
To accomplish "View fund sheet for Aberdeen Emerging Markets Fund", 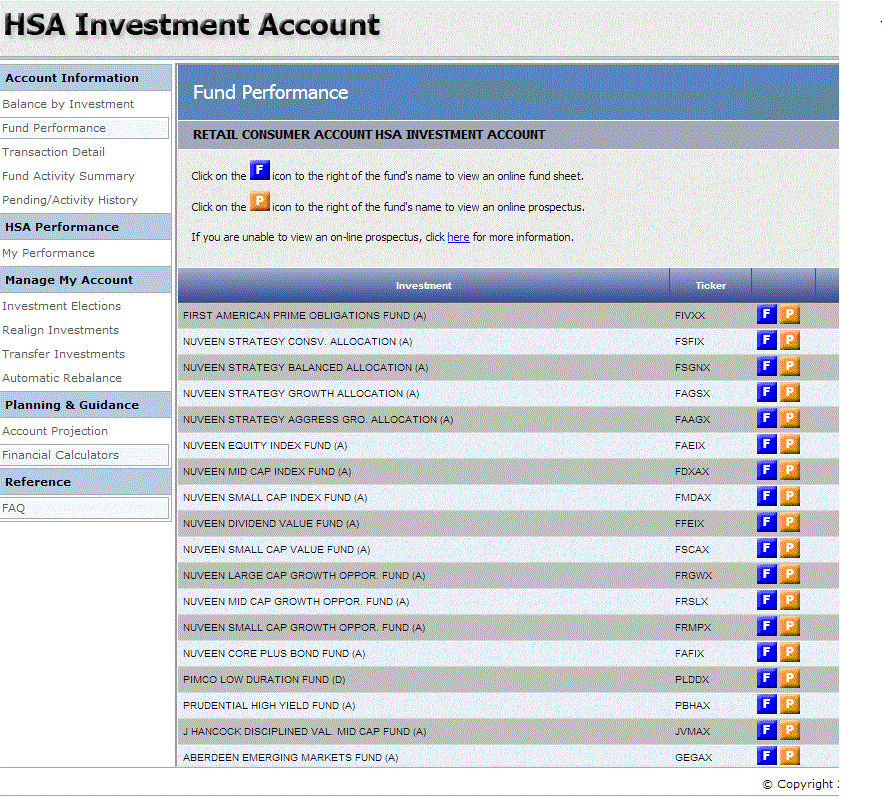I will coord(766,756).
